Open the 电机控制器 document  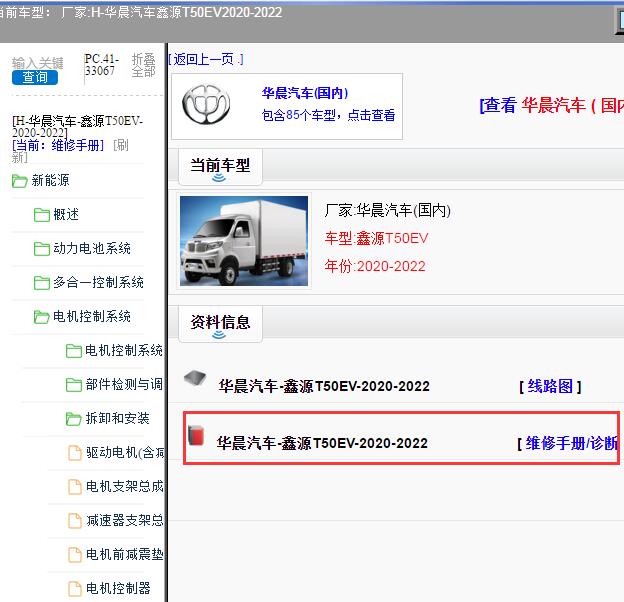click(118, 588)
